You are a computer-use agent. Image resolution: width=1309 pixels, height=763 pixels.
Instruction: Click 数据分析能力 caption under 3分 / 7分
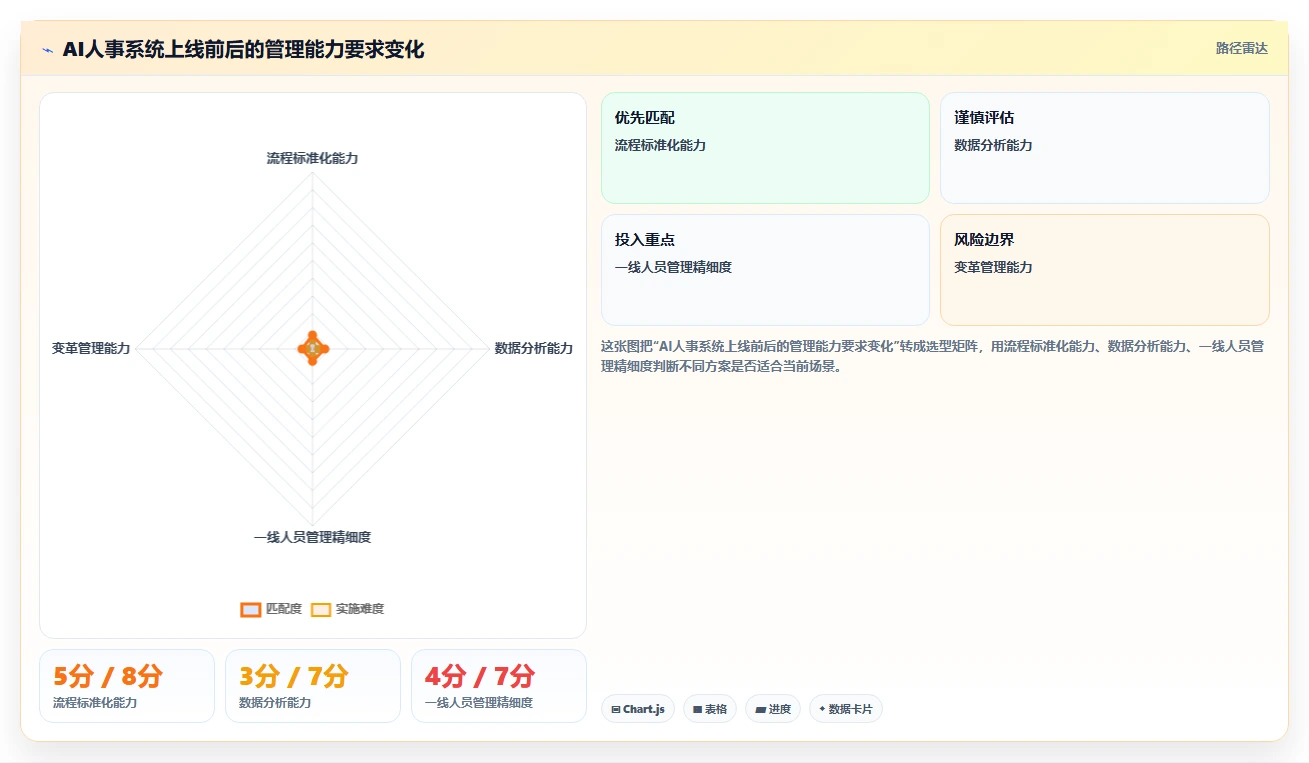pyautogui.click(x=275, y=703)
